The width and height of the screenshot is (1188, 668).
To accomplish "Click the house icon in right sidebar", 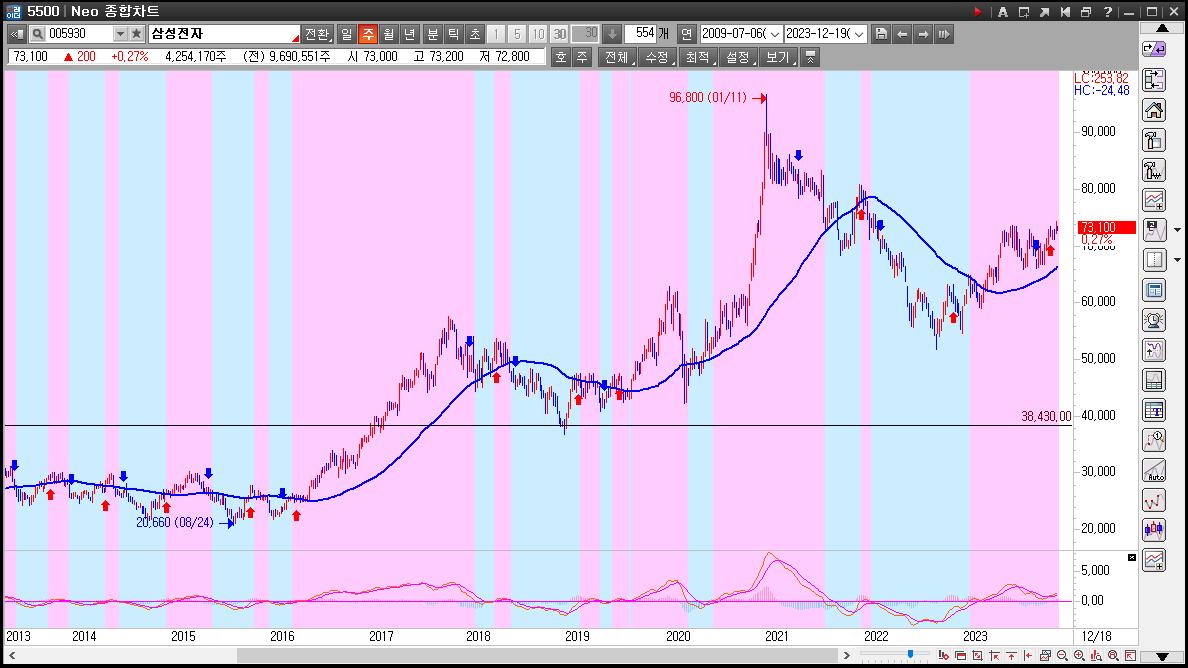I will click(x=1154, y=110).
